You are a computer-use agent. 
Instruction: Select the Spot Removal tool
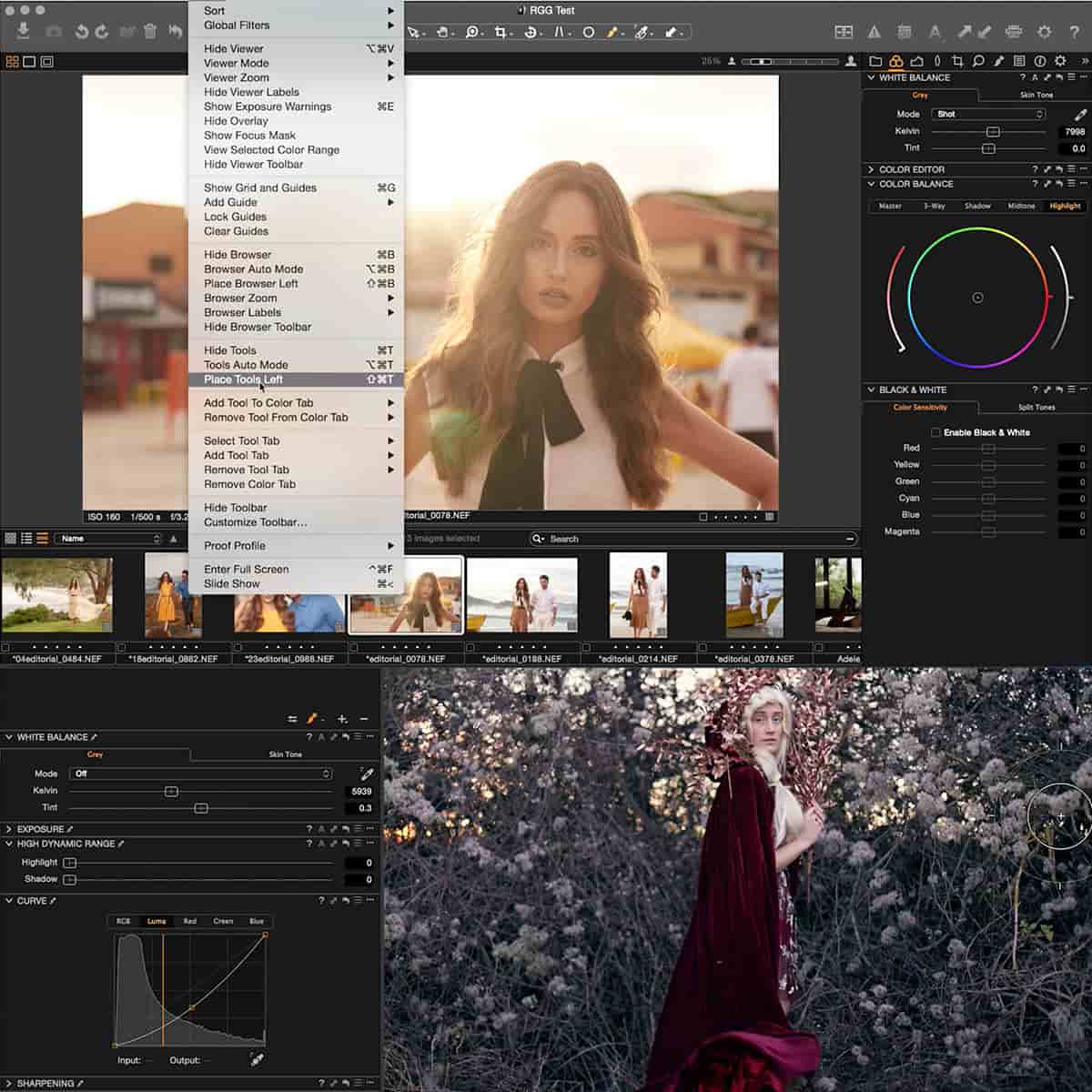click(589, 32)
